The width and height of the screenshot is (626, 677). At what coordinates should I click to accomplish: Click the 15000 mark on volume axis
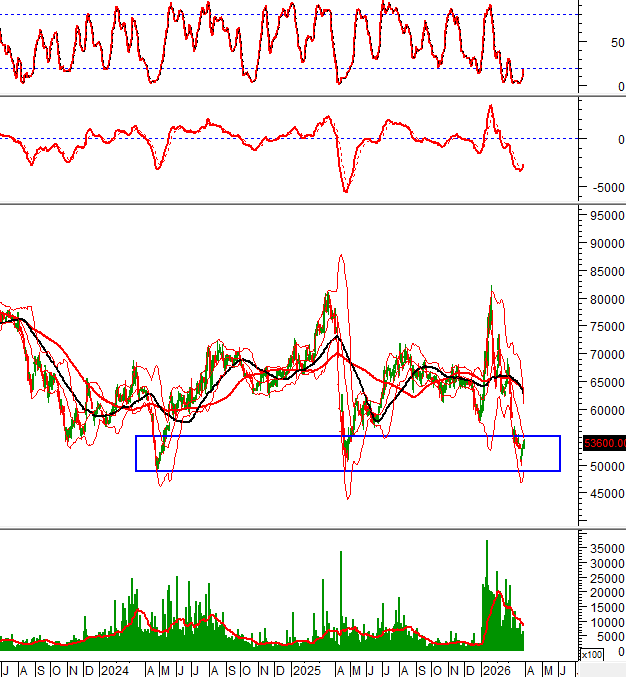click(x=602, y=606)
